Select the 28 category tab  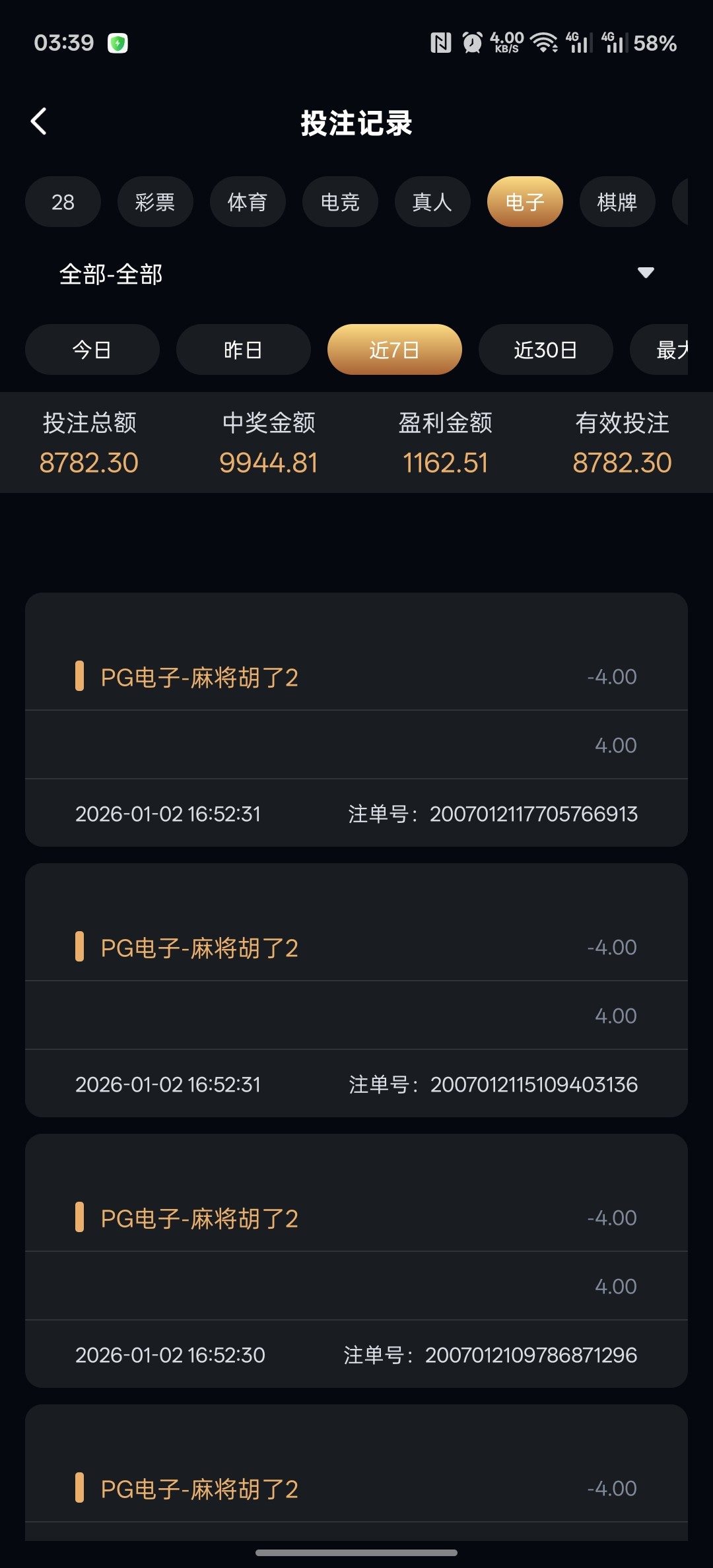(63, 202)
